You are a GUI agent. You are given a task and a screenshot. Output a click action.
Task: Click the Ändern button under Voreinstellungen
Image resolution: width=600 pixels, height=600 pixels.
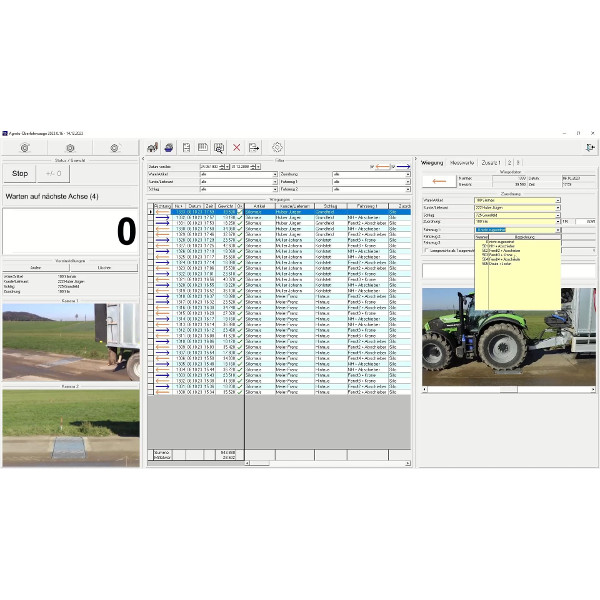pyautogui.click(x=36, y=267)
